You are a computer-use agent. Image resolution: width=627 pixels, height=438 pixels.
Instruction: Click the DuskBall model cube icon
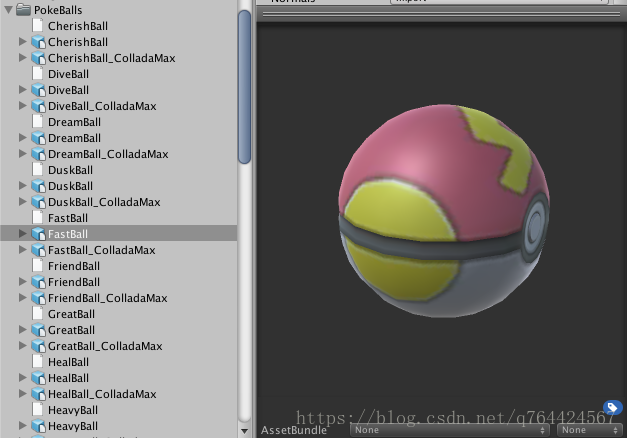tap(38, 186)
